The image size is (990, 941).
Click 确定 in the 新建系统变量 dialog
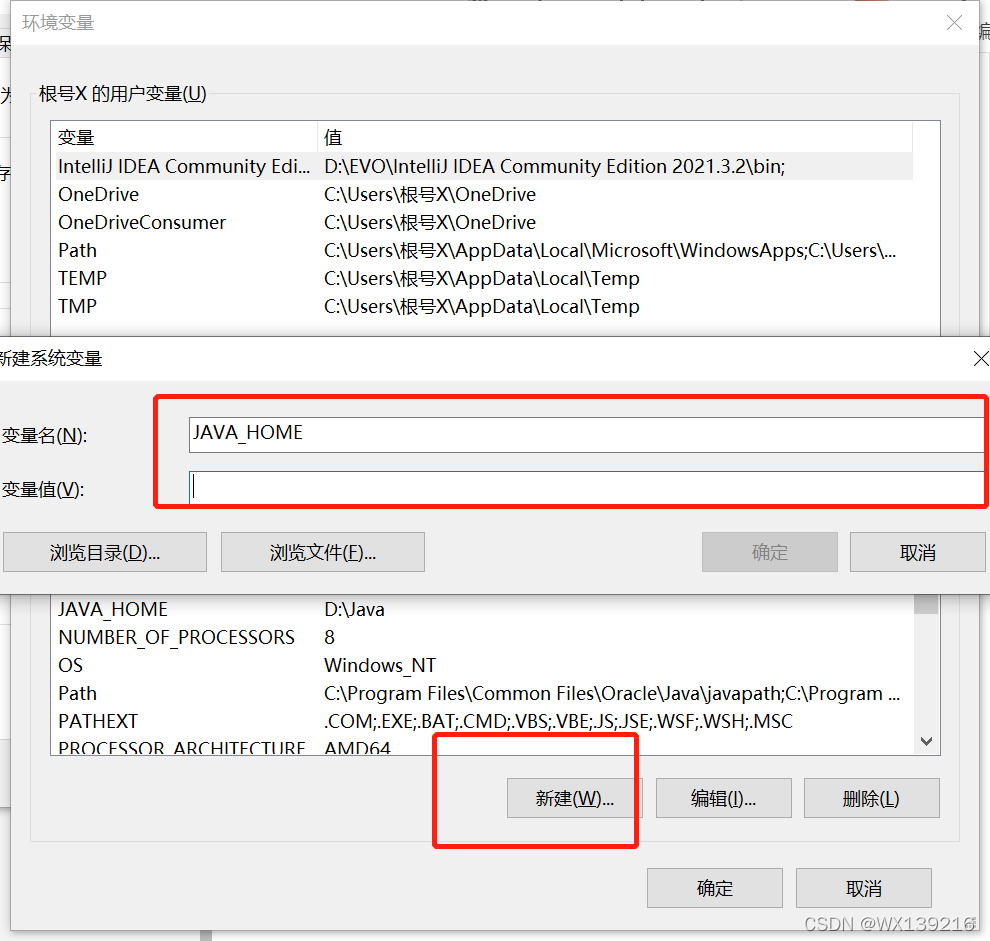pos(770,552)
